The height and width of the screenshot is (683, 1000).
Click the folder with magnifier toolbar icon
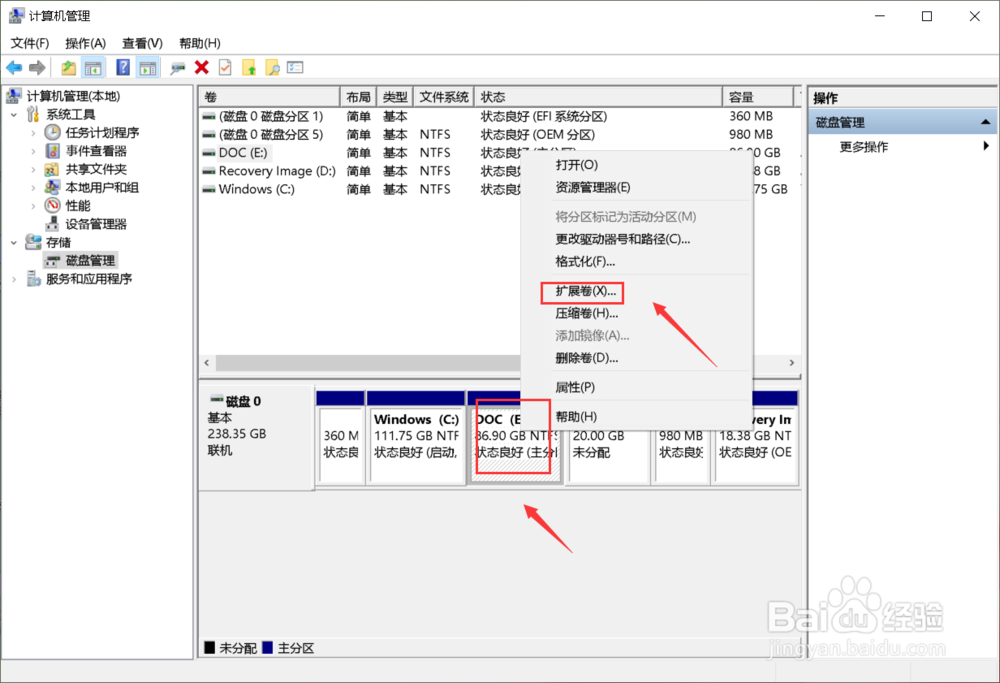coord(272,68)
